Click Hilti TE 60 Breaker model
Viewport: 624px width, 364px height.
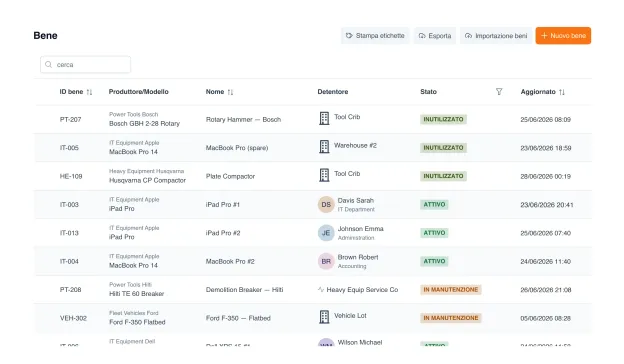tap(136, 294)
